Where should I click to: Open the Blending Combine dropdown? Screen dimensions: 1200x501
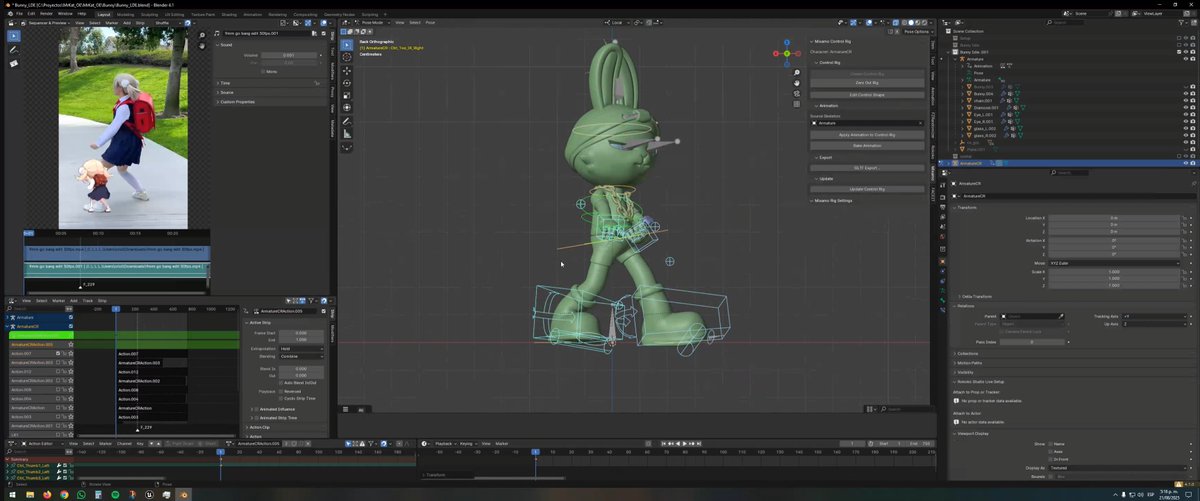tap(301, 356)
